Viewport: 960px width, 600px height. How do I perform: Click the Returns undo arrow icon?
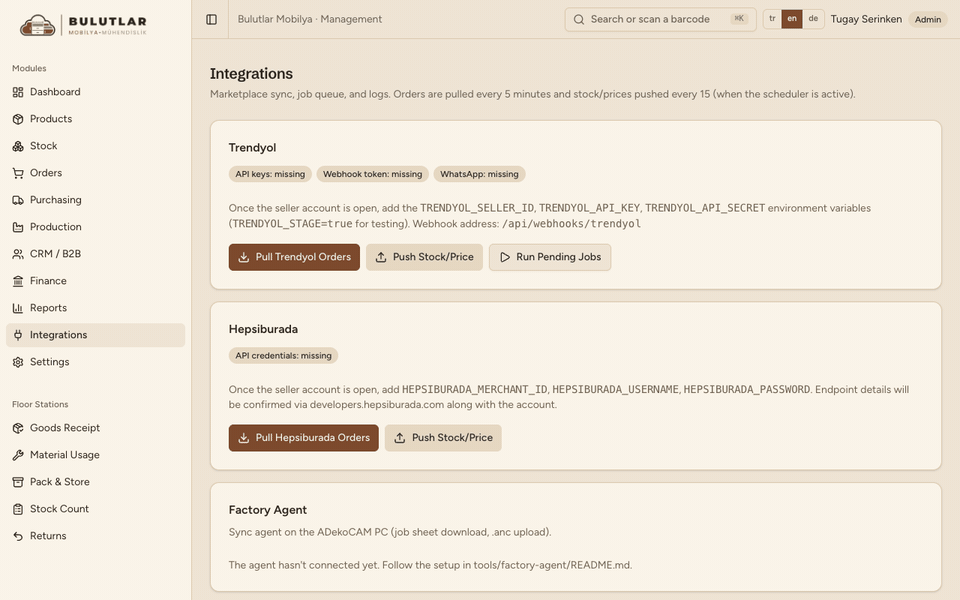point(18,536)
